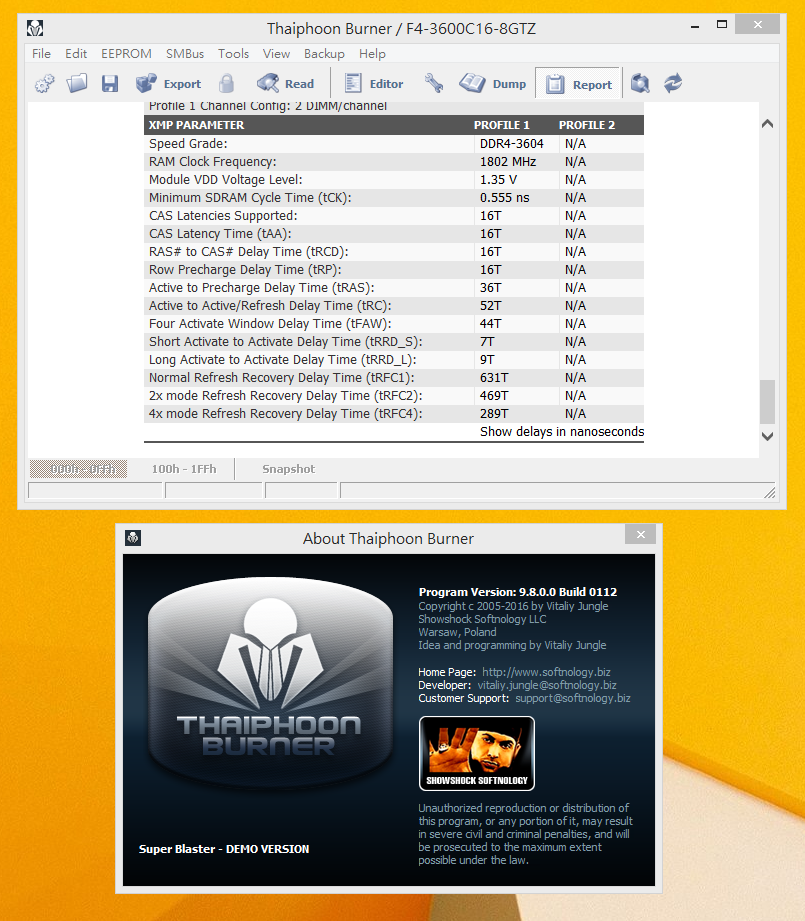
Task: Open file using the folder toolbar icon
Action: (x=77, y=84)
